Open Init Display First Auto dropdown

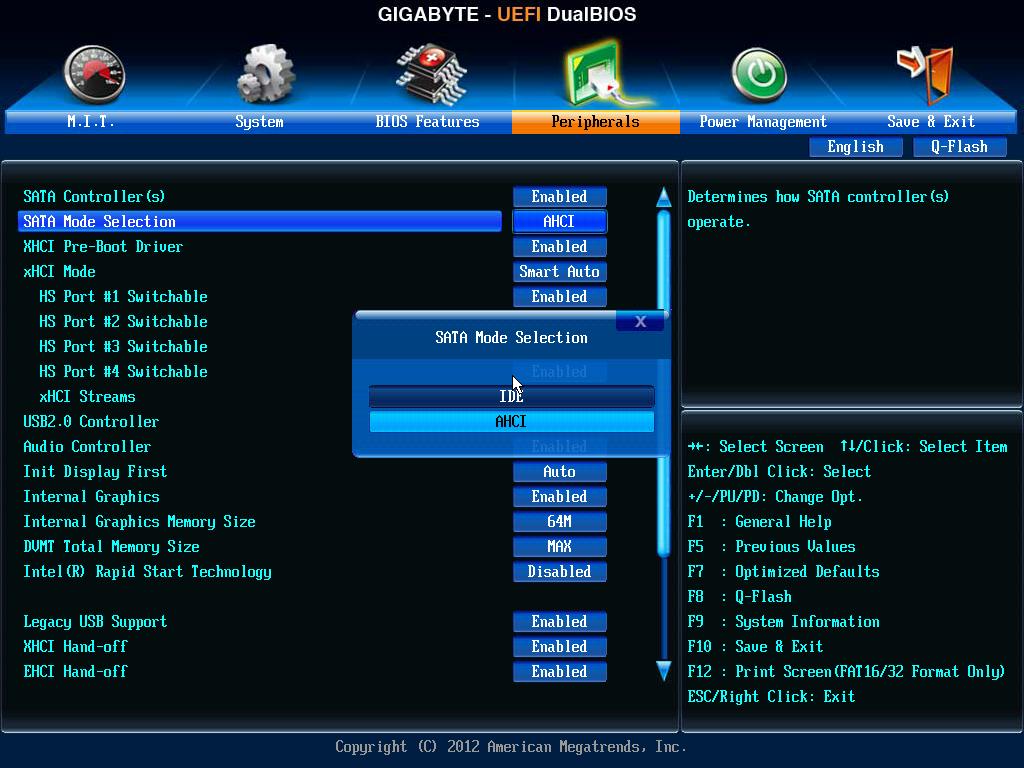click(560, 472)
